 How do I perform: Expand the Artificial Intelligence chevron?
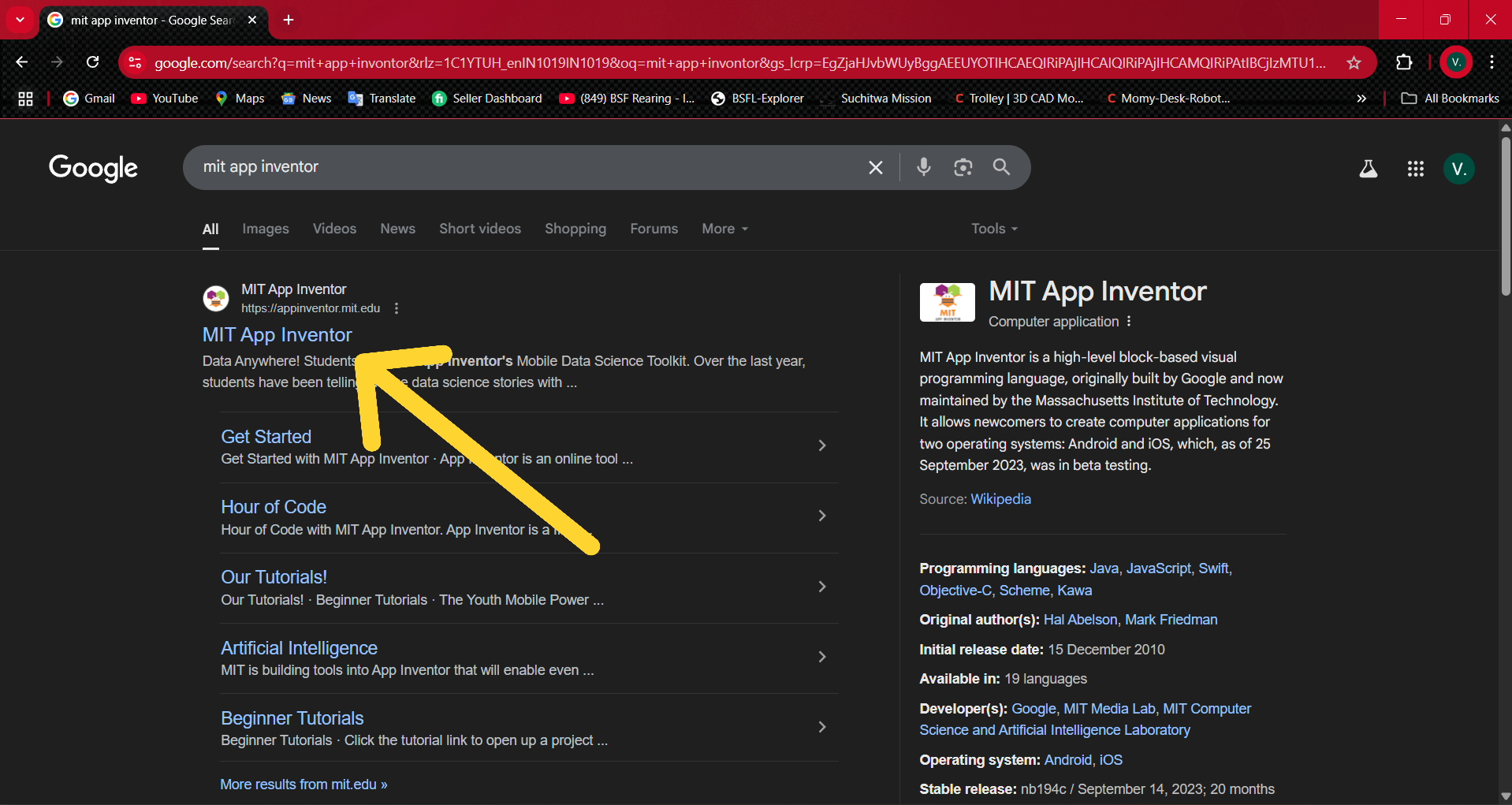(821, 657)
